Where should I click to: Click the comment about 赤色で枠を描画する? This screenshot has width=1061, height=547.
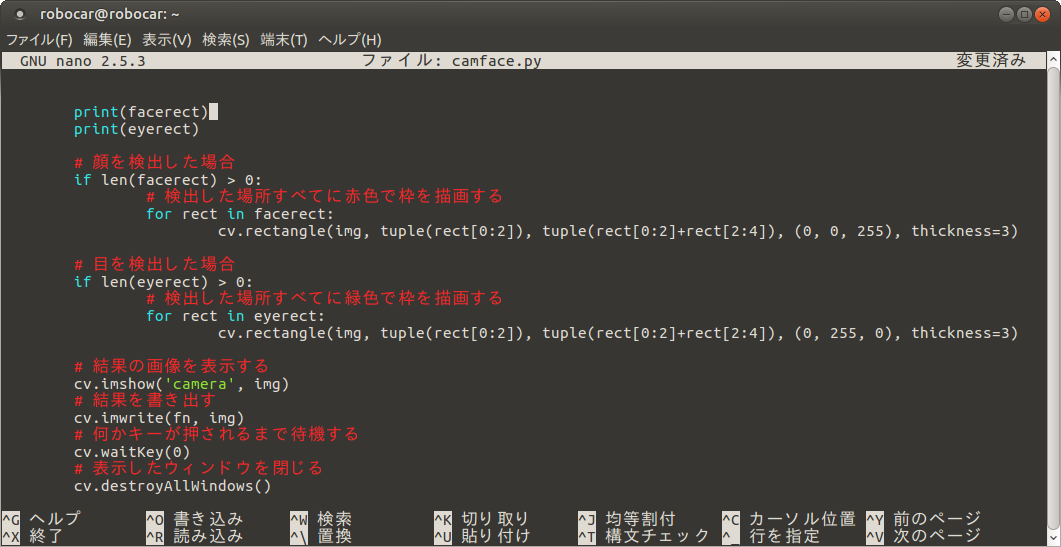coord(325,196)
